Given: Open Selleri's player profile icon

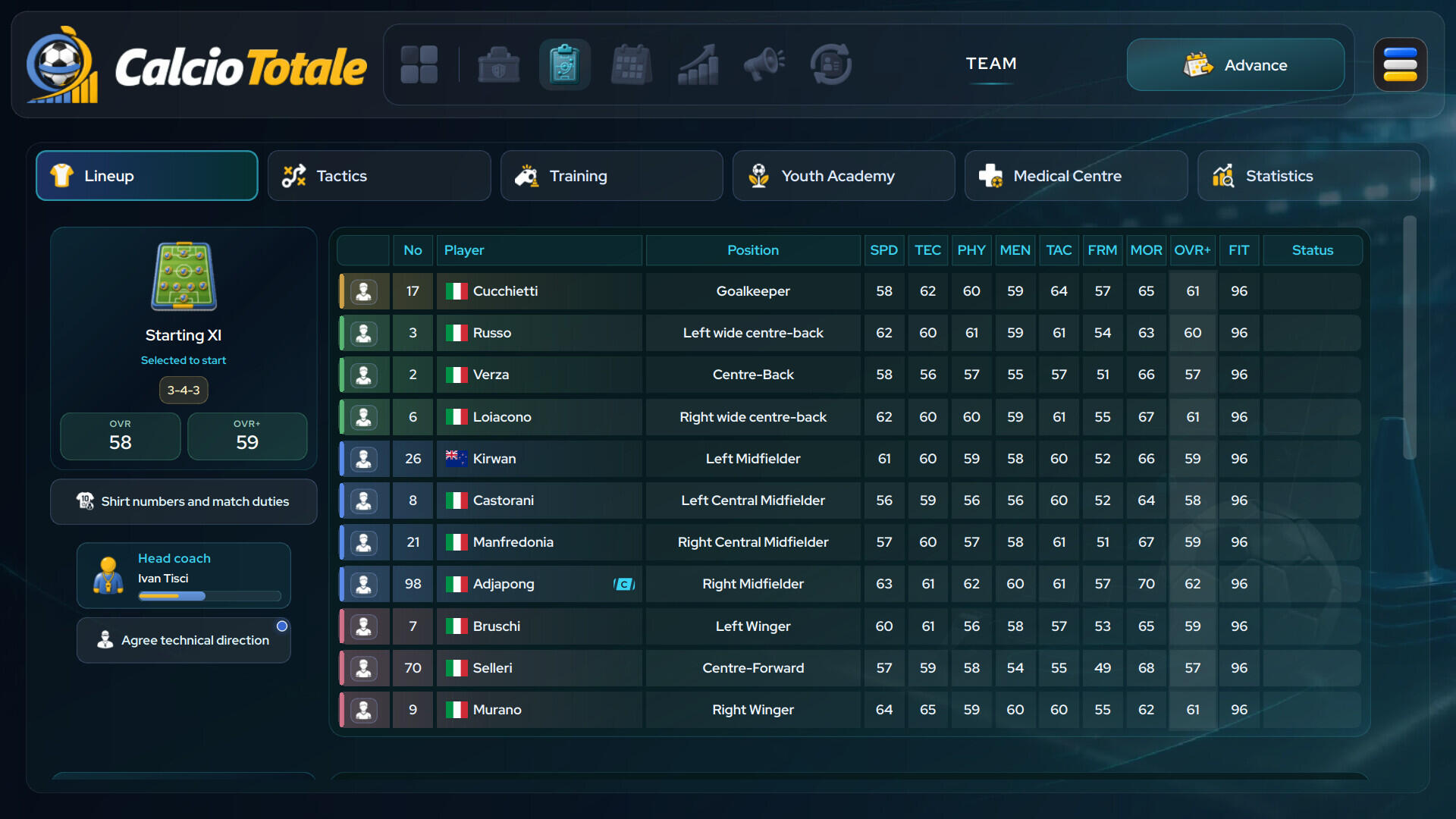Looking at the screenshot, I should pos(364,668).
